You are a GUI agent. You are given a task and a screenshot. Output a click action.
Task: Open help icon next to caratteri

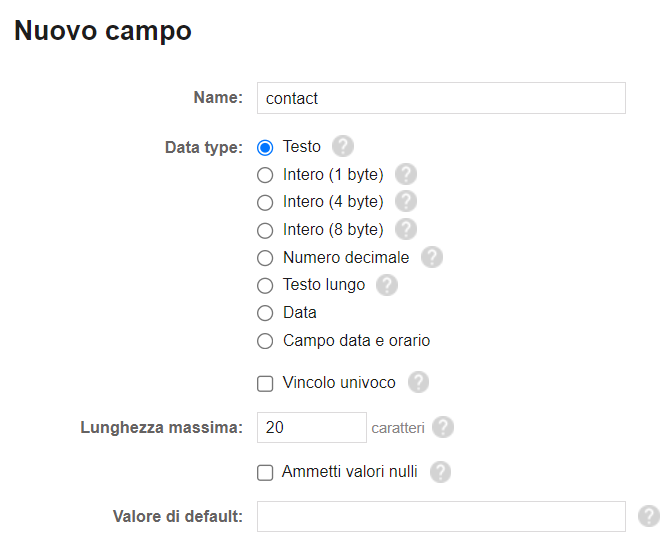(443, 427)
